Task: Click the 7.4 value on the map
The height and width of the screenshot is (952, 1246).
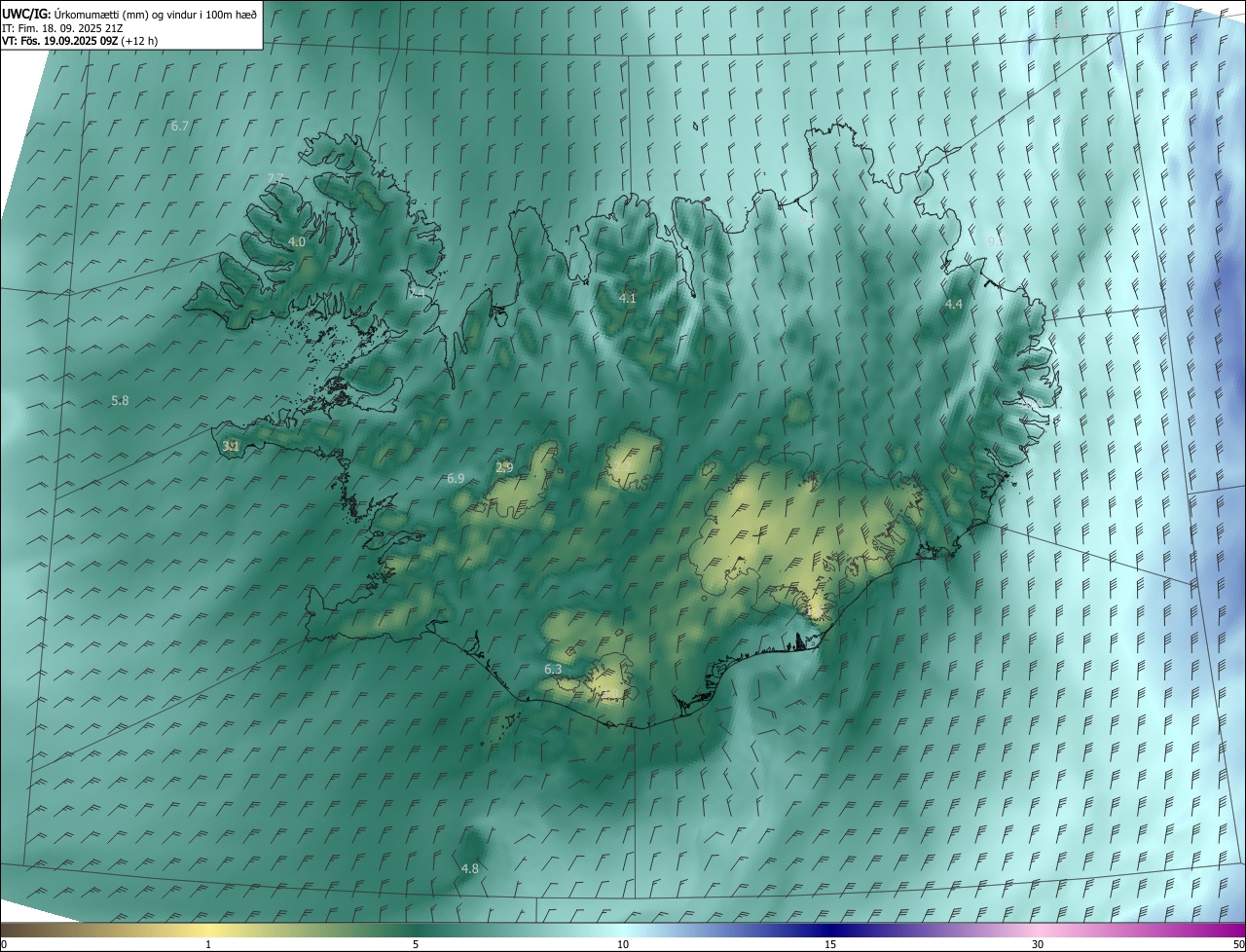Action: point(417,293)
